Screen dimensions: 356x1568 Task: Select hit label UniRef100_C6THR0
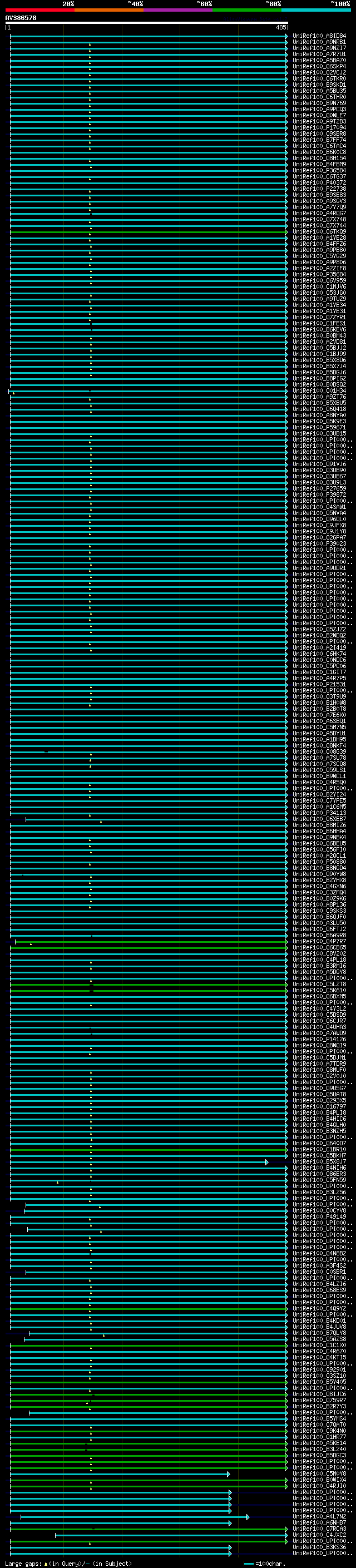pos(319,97)
